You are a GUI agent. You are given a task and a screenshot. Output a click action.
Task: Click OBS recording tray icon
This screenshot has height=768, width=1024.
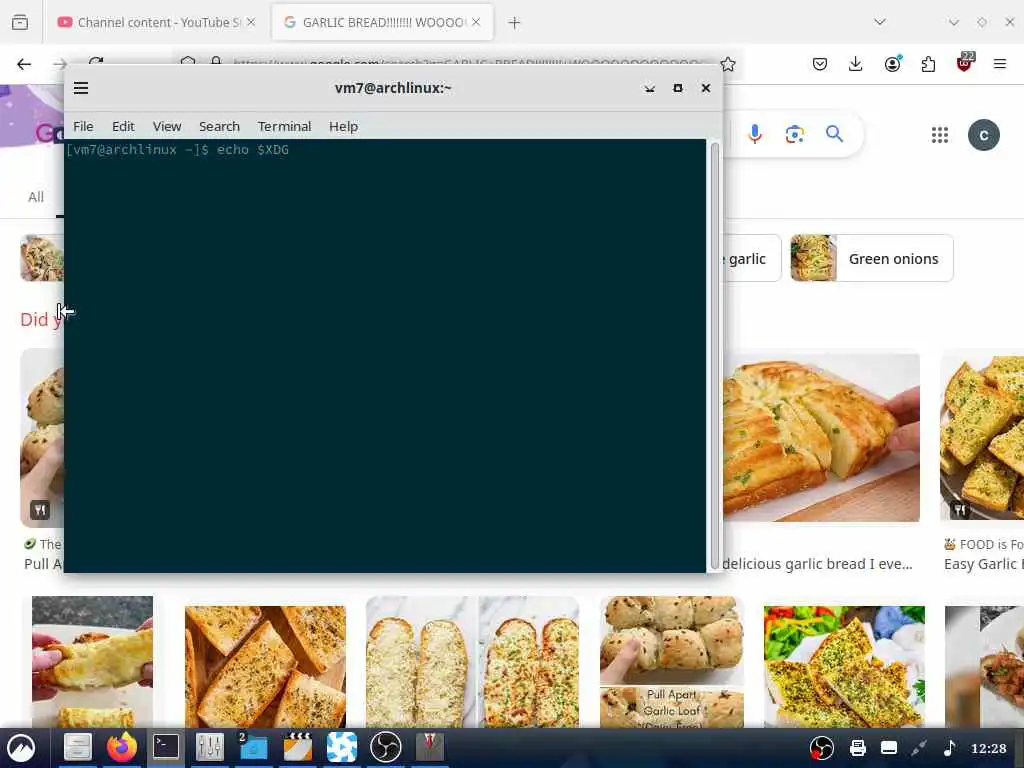pyautogui.click(x=822, y=748)
